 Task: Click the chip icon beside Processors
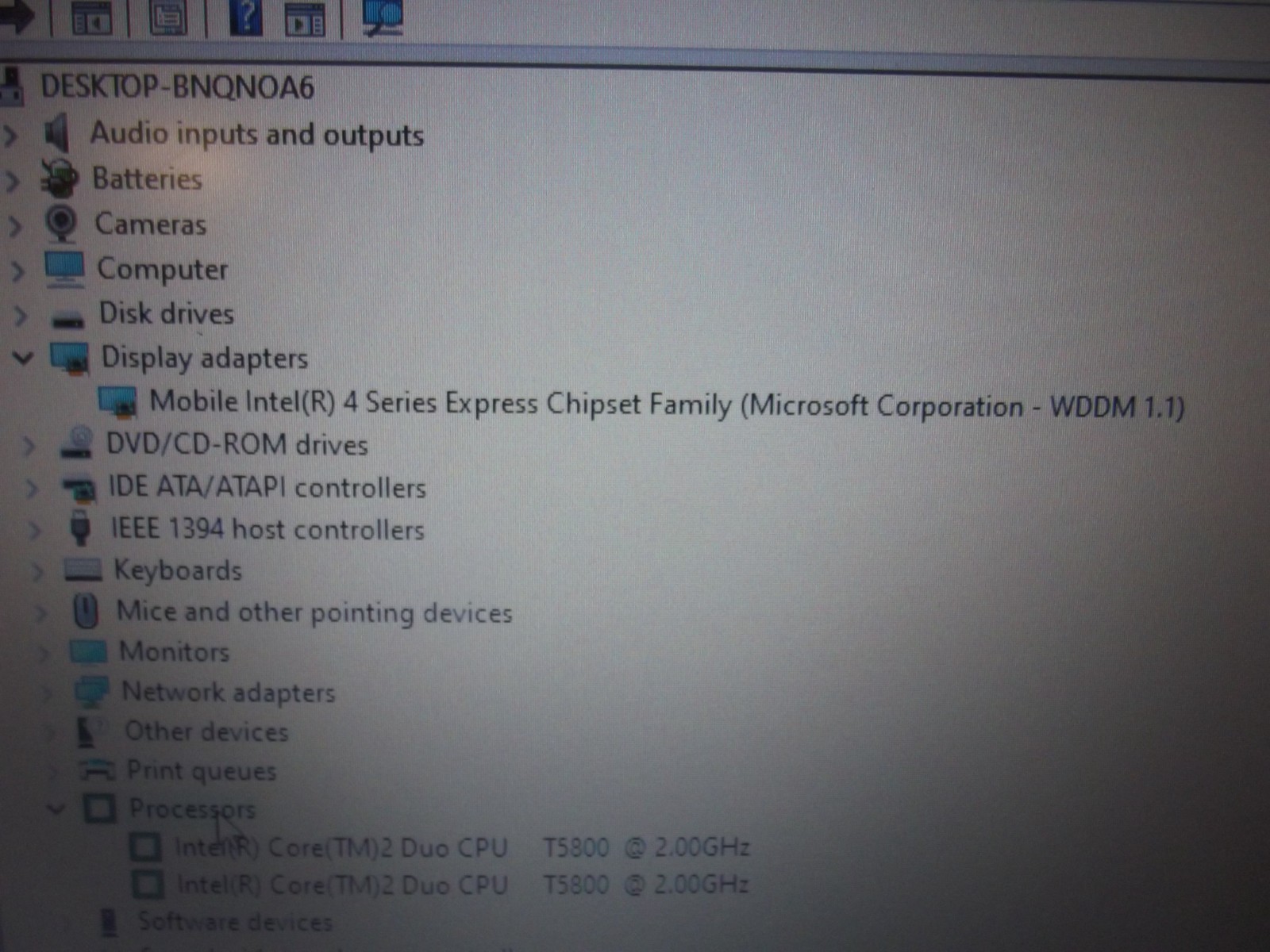[x=100, y=808]
